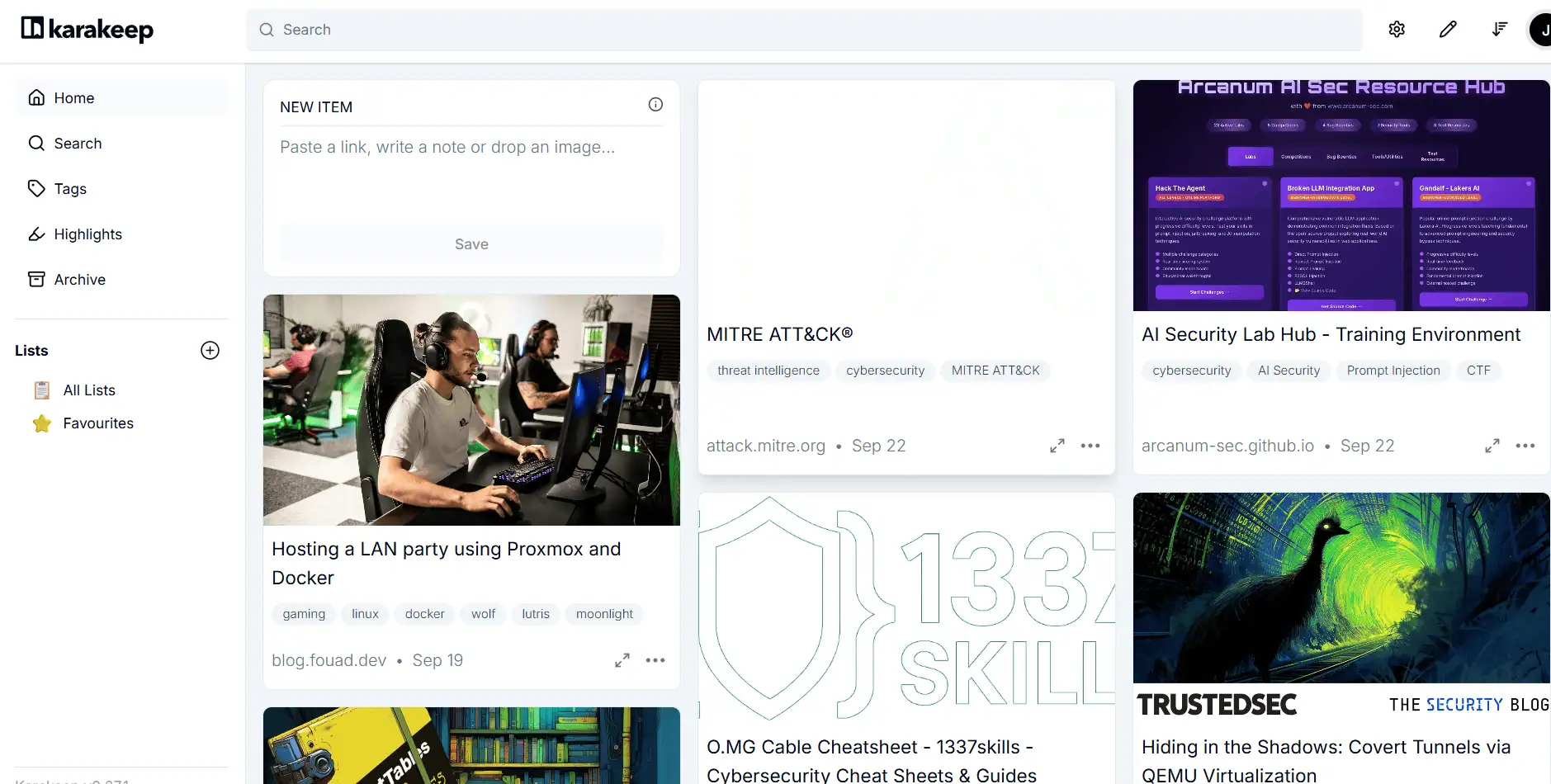The width and height of the screenshot is (1551, 784).
Task: Click the Home house icon
Action: 36,97
